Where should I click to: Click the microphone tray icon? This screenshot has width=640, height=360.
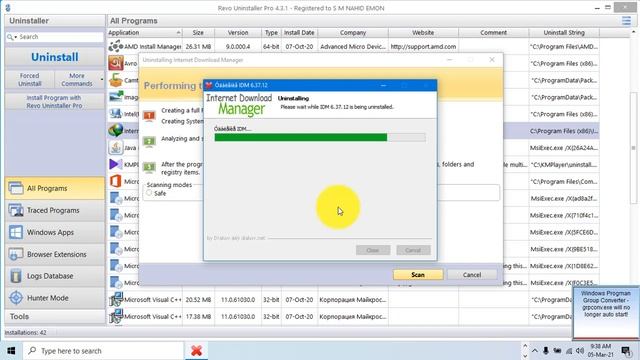click(546, 351)
